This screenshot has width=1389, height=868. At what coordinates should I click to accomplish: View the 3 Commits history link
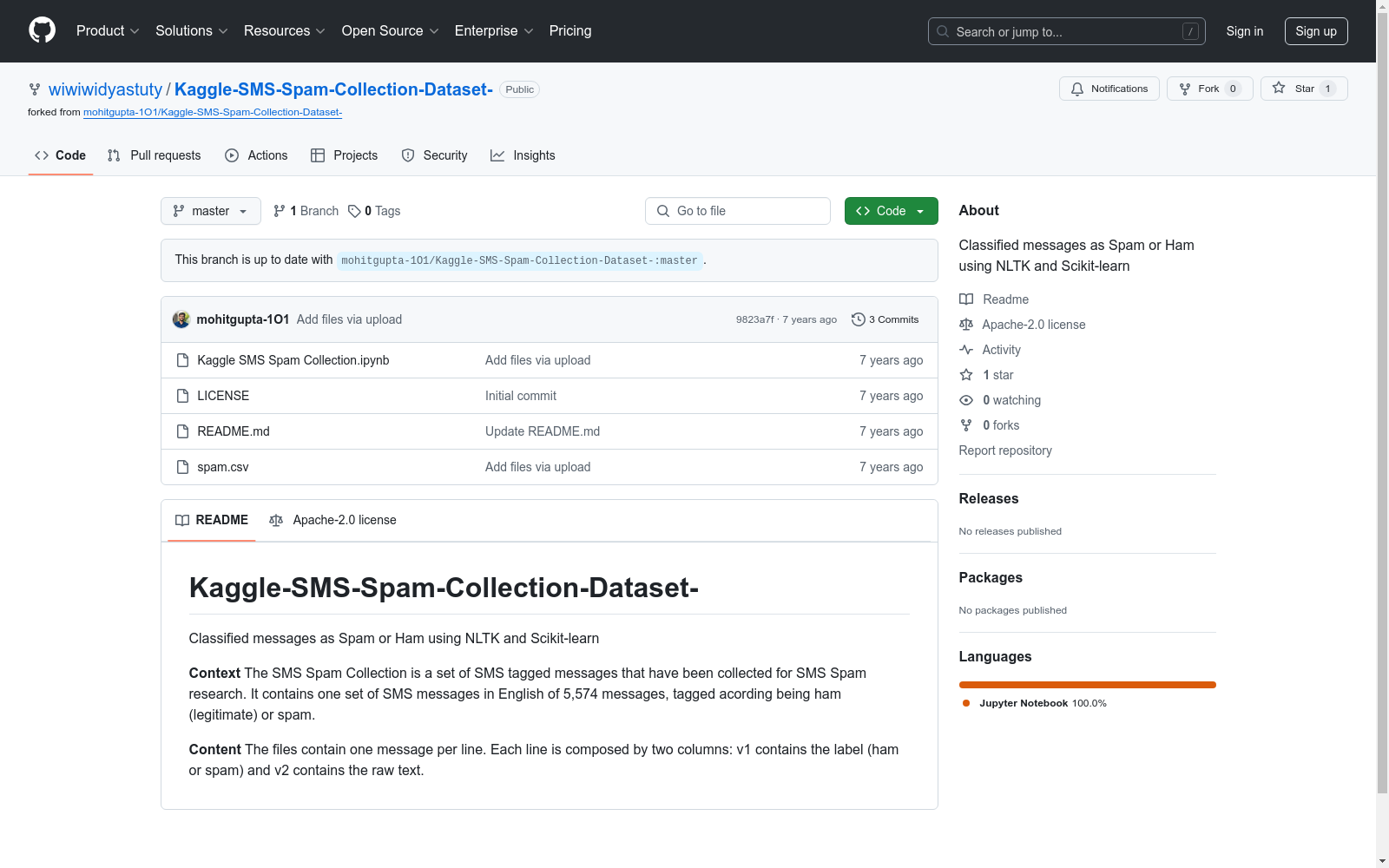click(885, 319)
